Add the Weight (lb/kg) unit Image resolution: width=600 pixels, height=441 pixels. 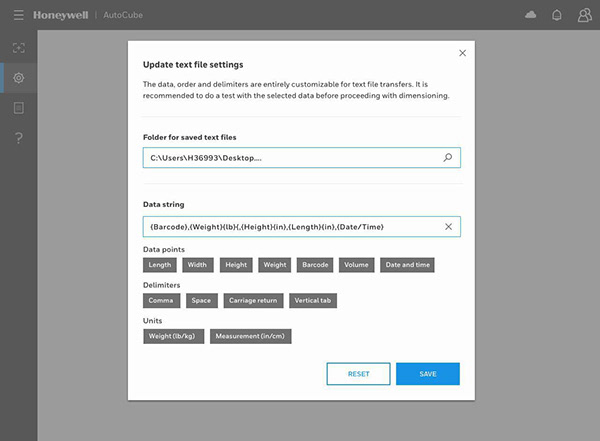point(173,336)
